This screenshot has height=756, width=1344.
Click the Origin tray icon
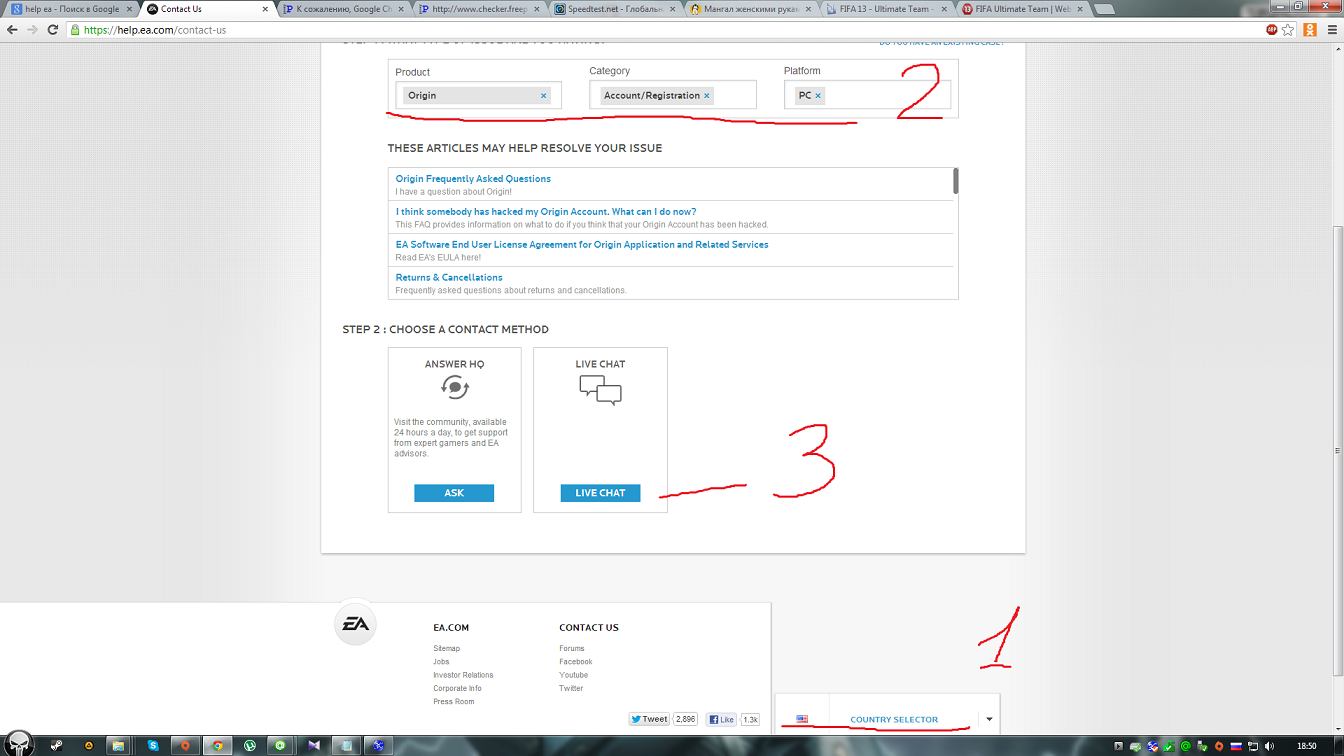pyautogui.click(x=1219, y=746)
